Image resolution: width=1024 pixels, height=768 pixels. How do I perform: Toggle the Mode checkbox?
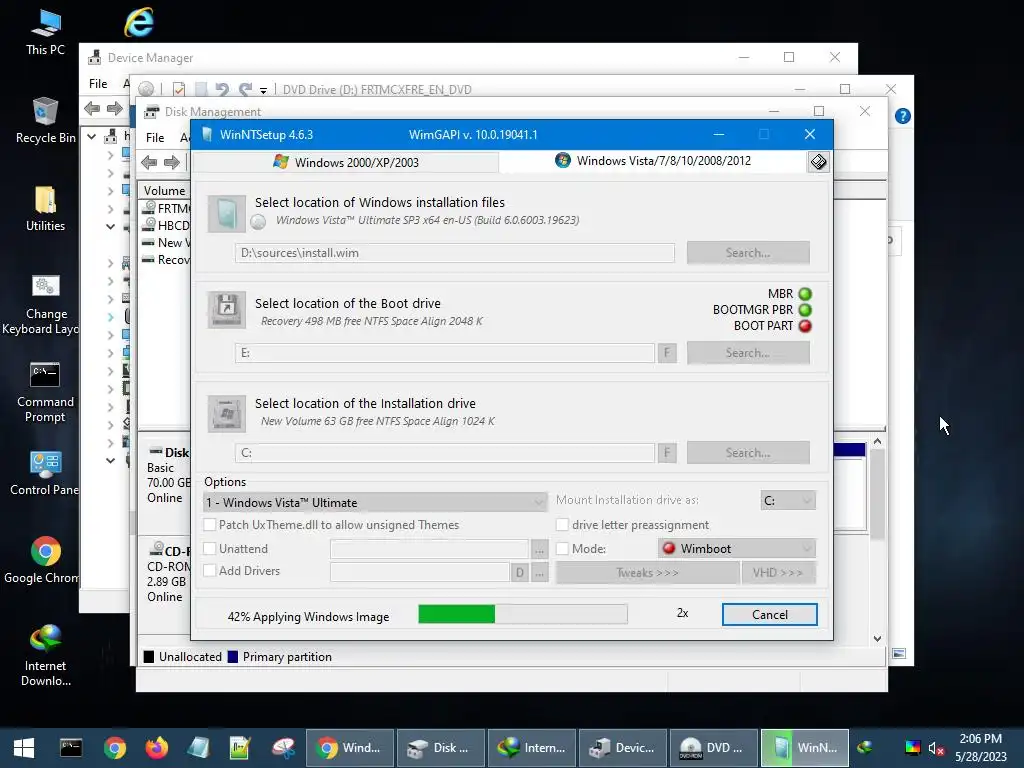pyautogui.click(x=562, y=549)
